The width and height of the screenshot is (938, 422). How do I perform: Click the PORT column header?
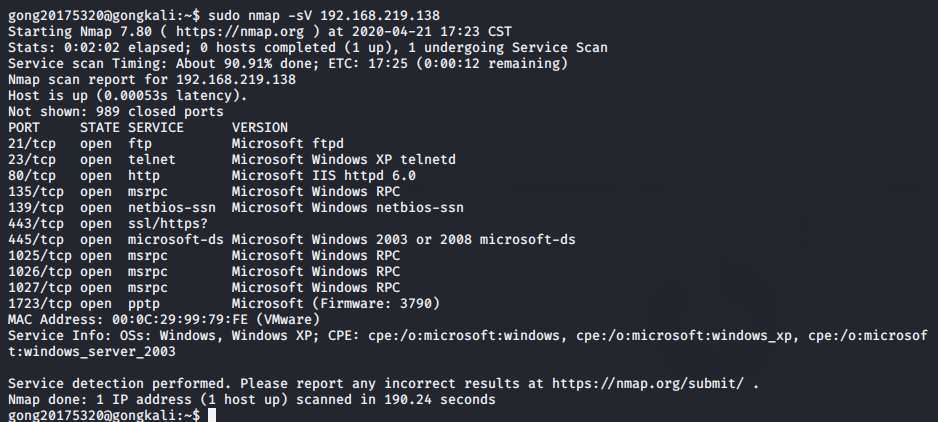(x=24, y=127)
